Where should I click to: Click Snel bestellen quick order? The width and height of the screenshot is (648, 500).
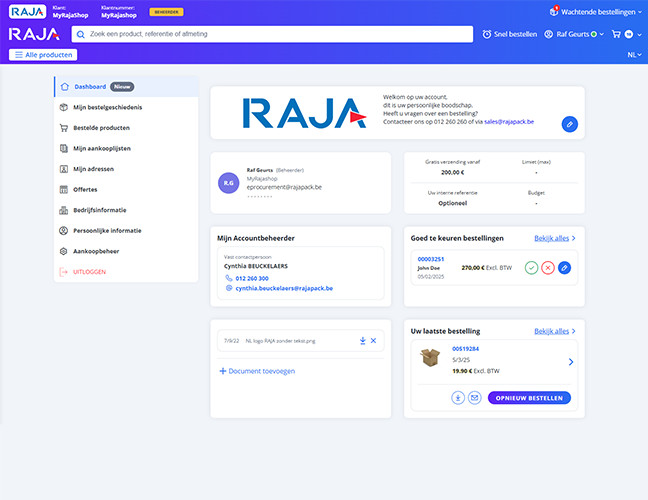pos(510,34)
